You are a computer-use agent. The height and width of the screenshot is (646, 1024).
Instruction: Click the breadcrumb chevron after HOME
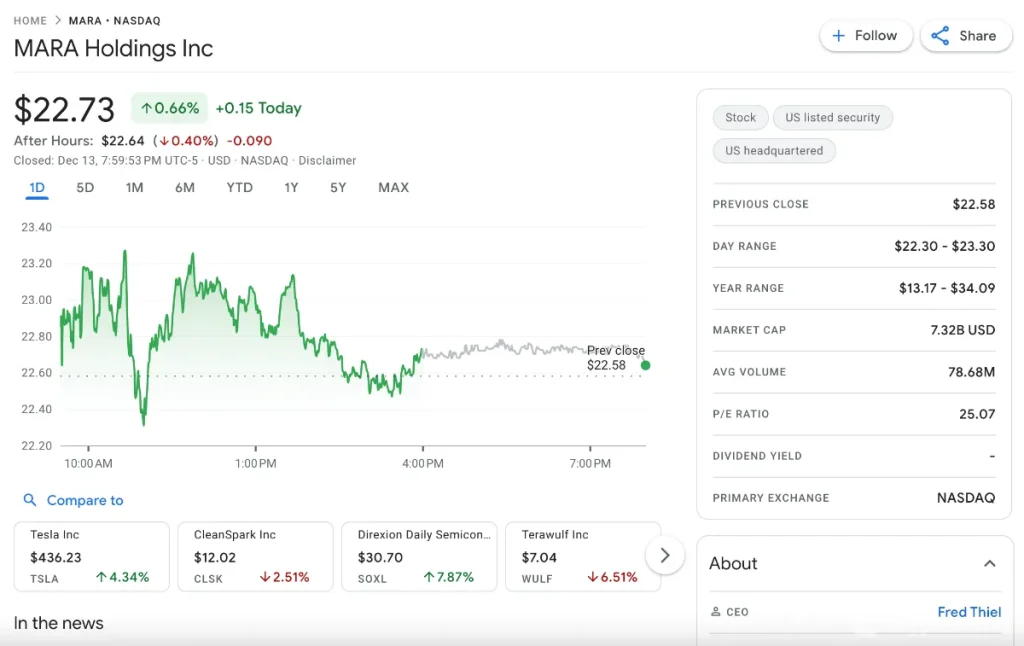58,20
